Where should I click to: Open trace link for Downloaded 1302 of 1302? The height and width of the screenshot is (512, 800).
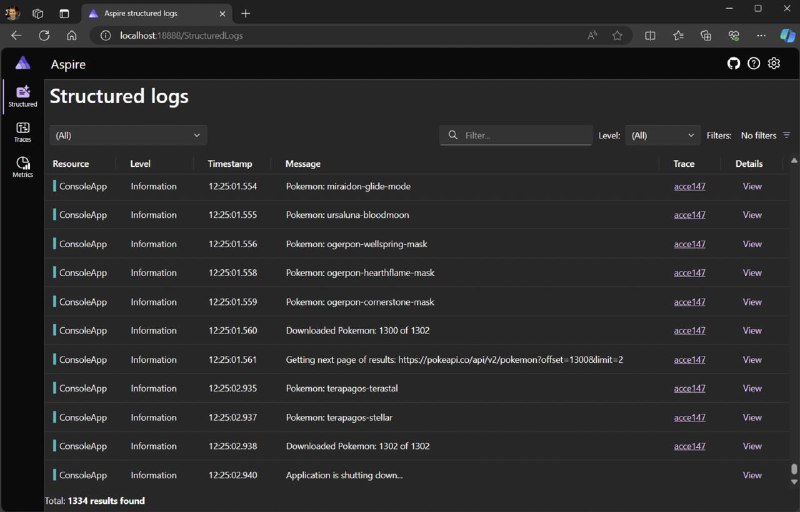point(689,446)
